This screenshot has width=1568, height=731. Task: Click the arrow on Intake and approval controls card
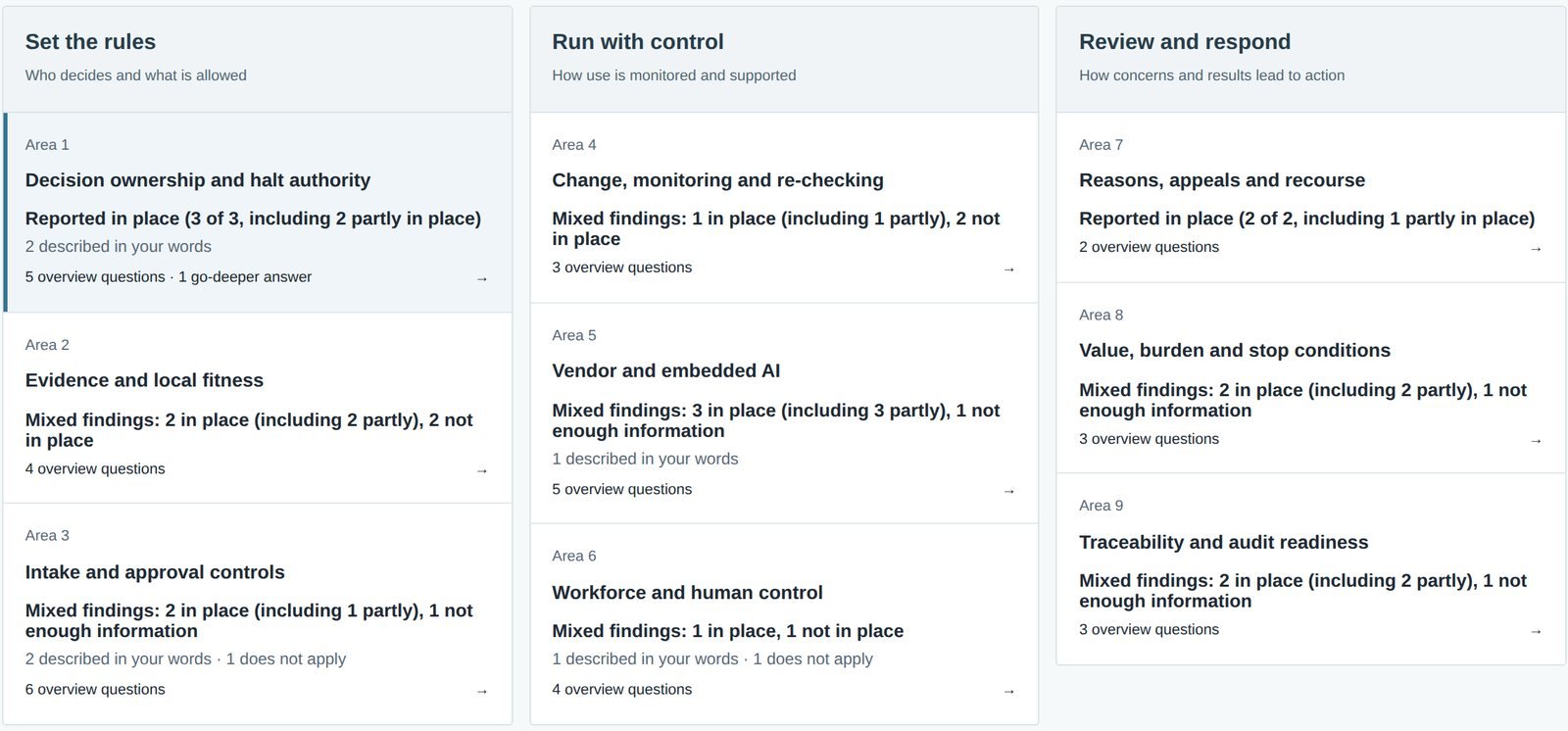[x=481, y=692]
